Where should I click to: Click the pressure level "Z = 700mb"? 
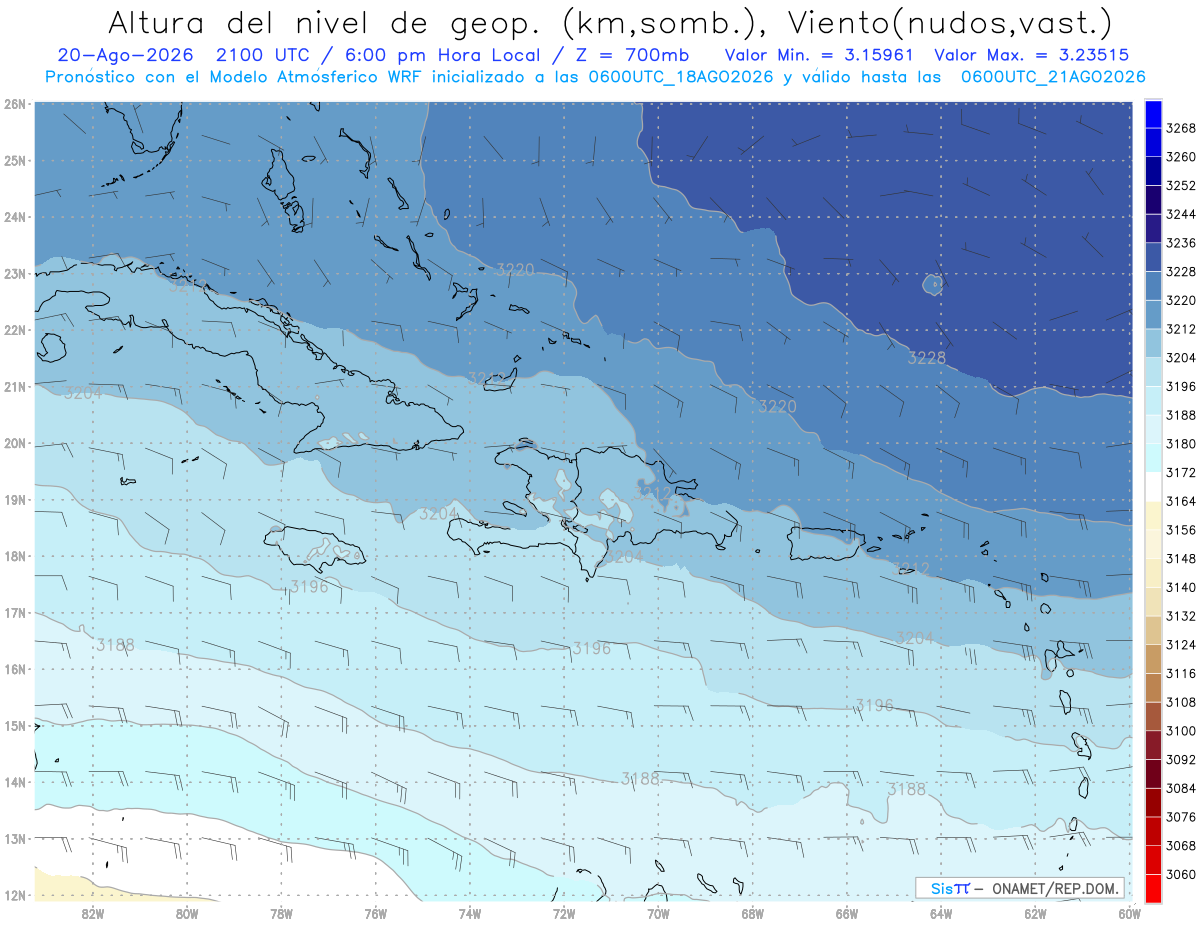click(628, 55)
